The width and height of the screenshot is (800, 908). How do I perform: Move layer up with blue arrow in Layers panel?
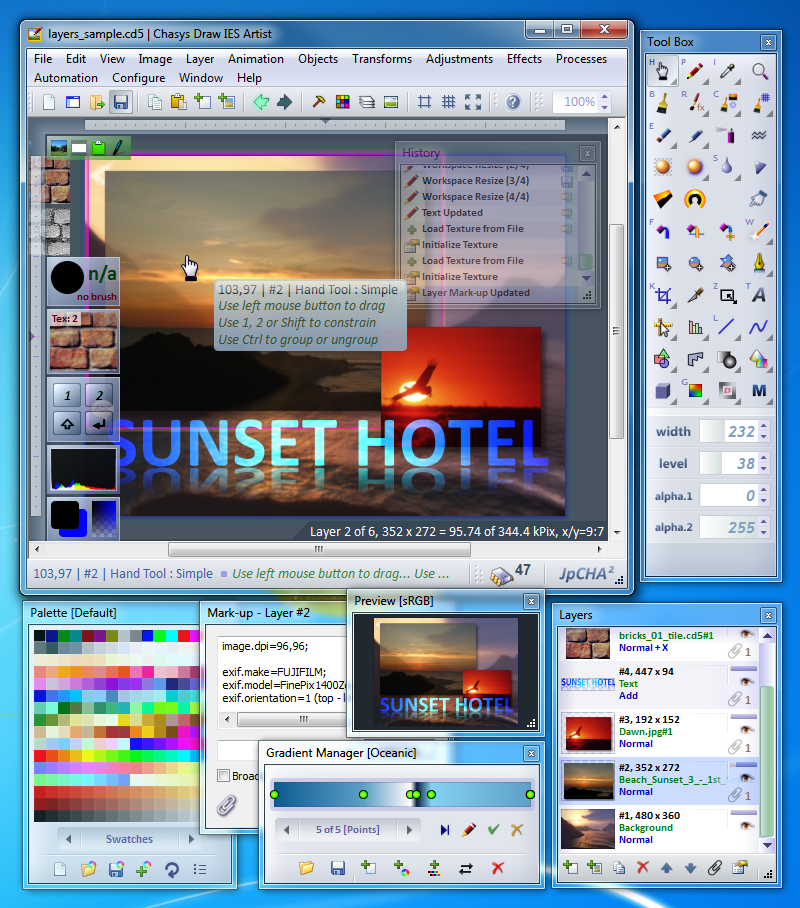[666, 867]
